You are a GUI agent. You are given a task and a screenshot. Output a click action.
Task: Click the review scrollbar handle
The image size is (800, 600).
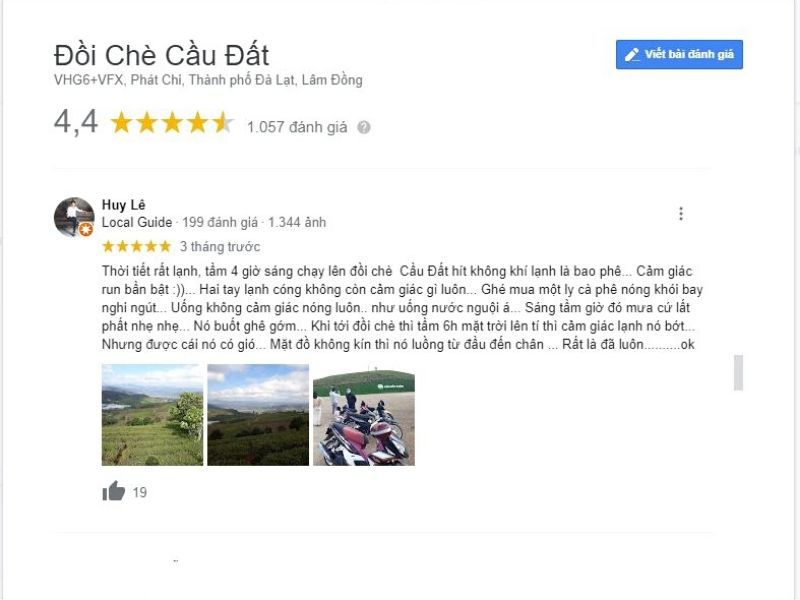(738, 372)
